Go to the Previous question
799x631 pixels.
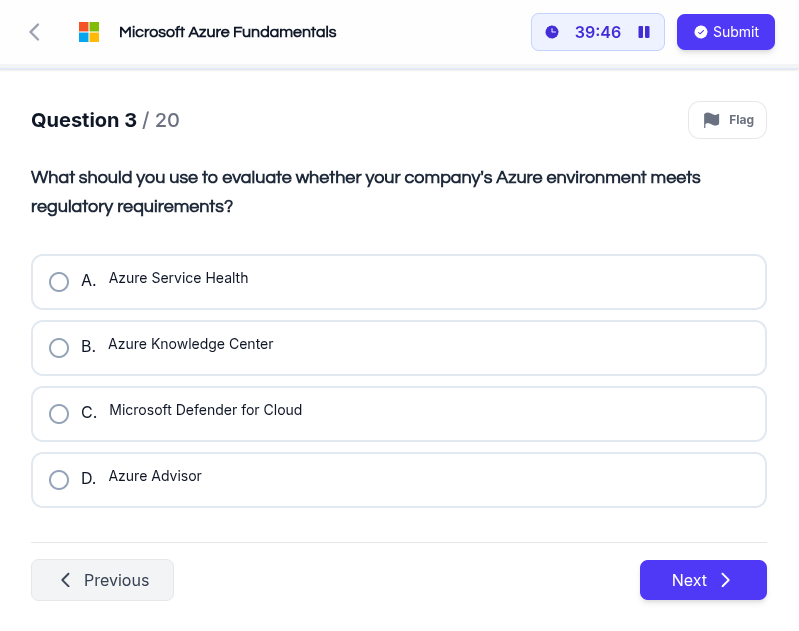102,580
